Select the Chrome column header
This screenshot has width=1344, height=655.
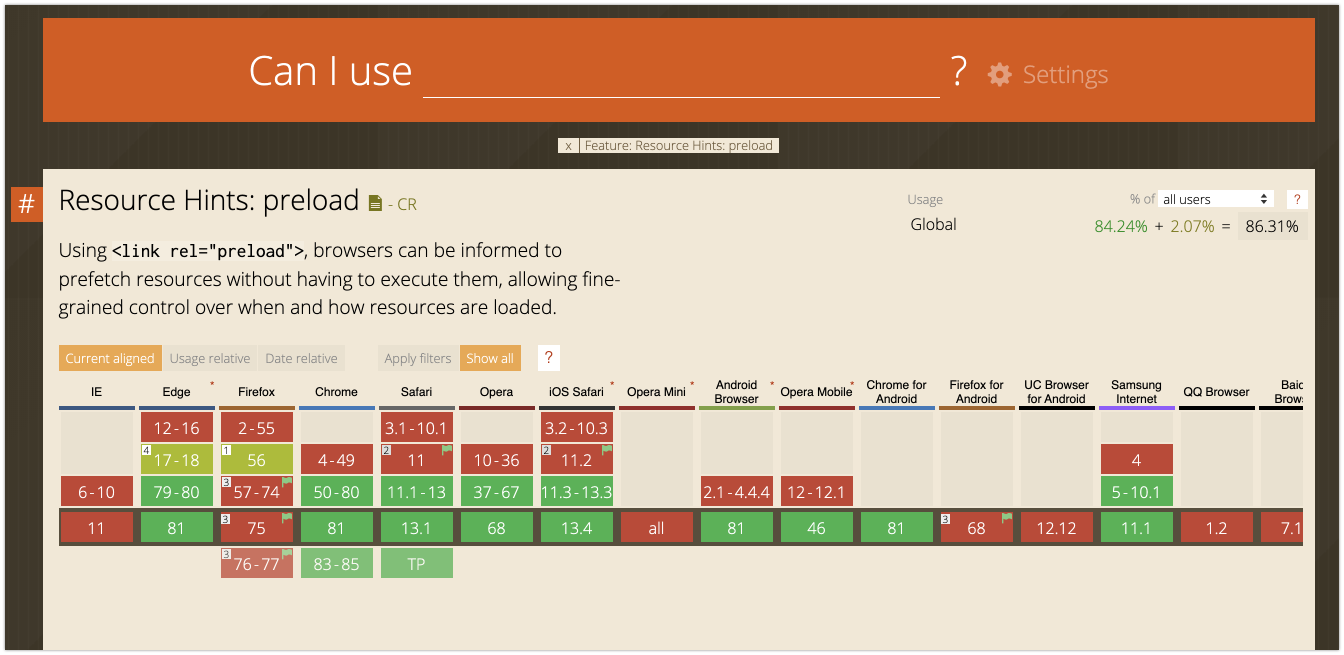[x=336, y=392]
